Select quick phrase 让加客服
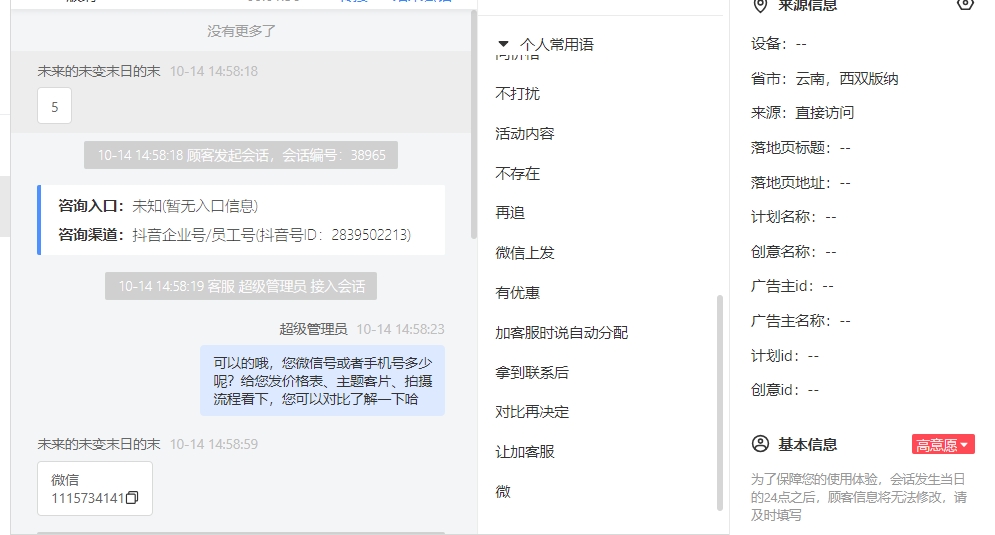Viewport: 995px width, 535px height. (525, 452)
